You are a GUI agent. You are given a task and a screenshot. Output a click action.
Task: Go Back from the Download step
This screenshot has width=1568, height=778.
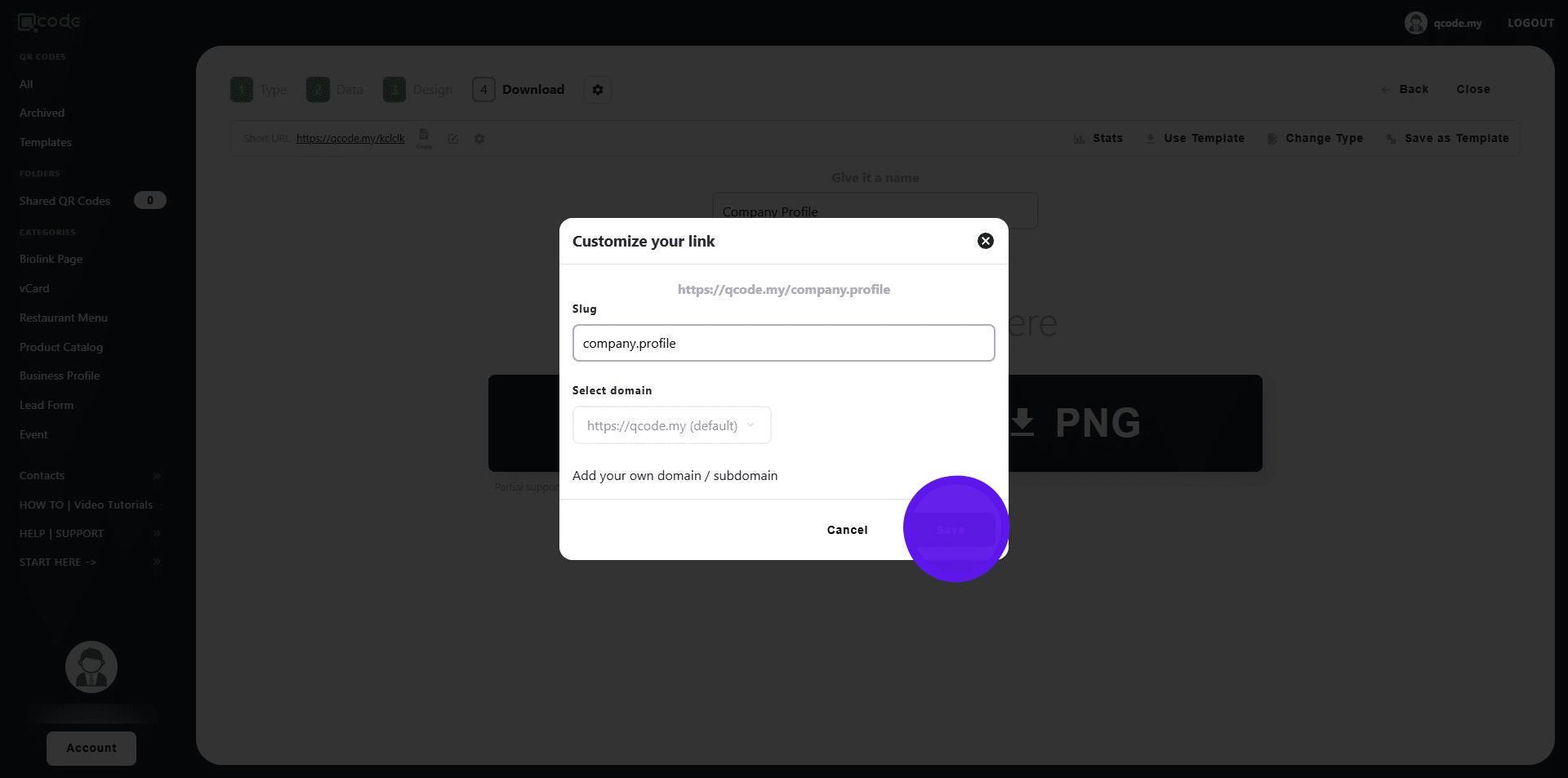click(x=1405, y=90)
